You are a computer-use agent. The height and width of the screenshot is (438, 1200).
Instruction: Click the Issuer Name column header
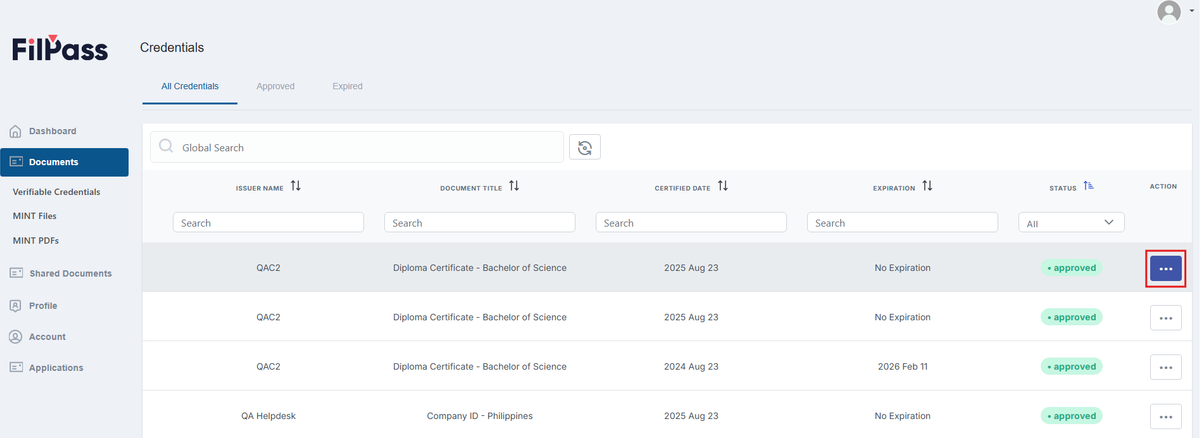click(260, 188)
